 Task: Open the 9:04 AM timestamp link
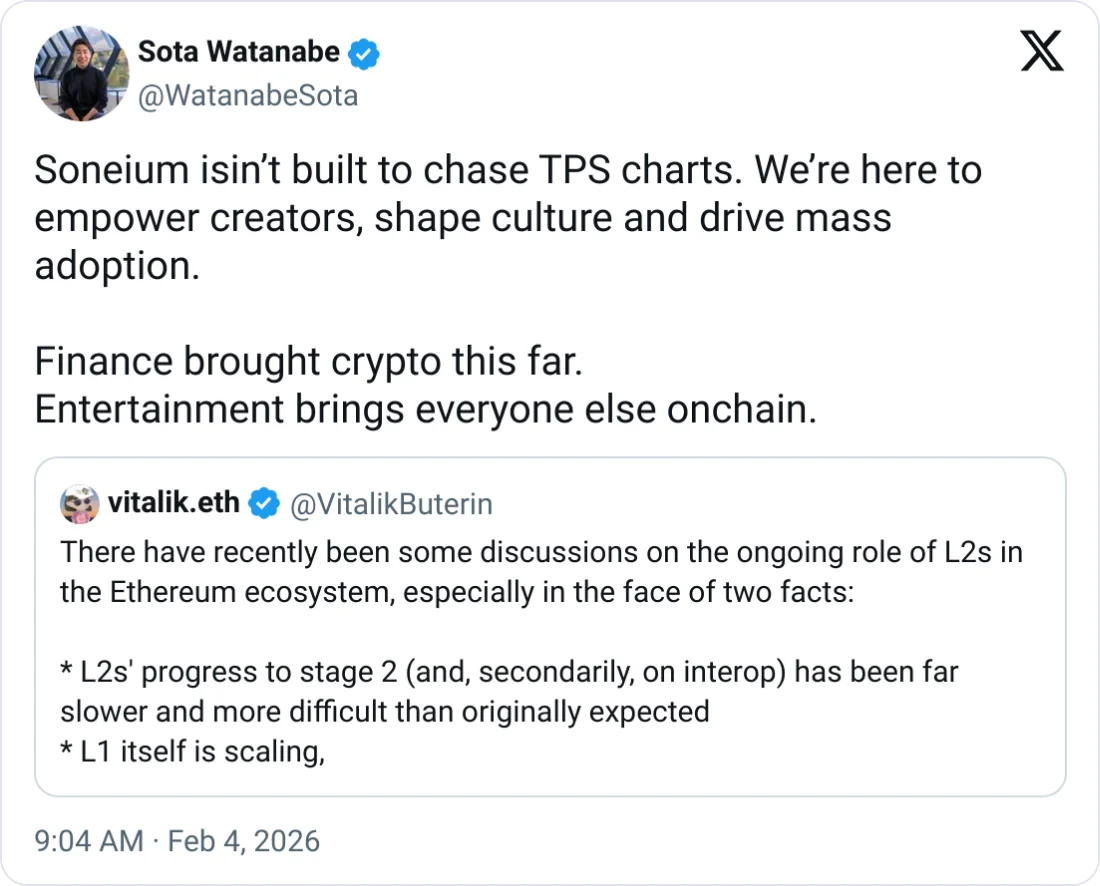(x=89, y=841)
